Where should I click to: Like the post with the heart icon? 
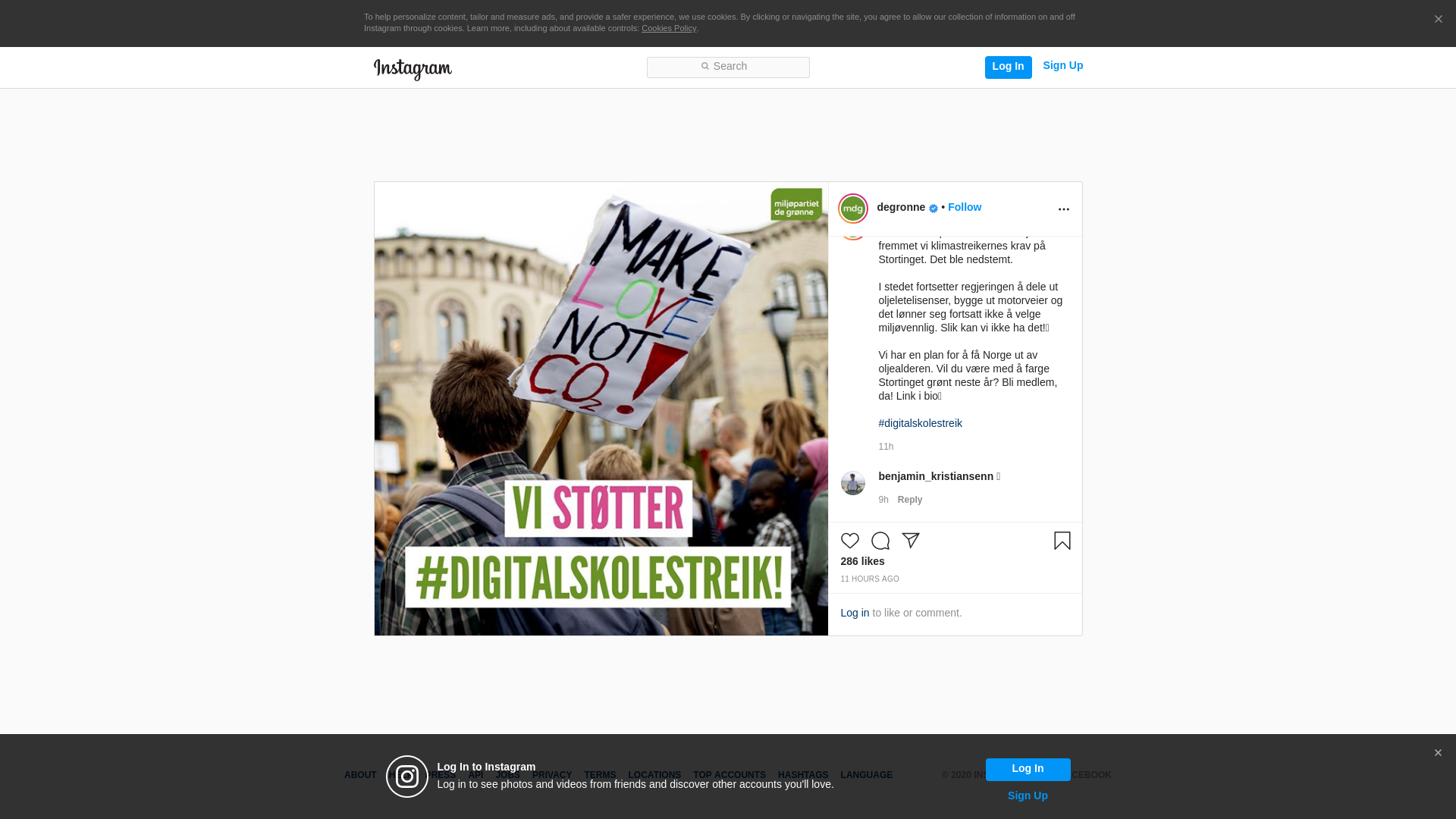point(849,541)
